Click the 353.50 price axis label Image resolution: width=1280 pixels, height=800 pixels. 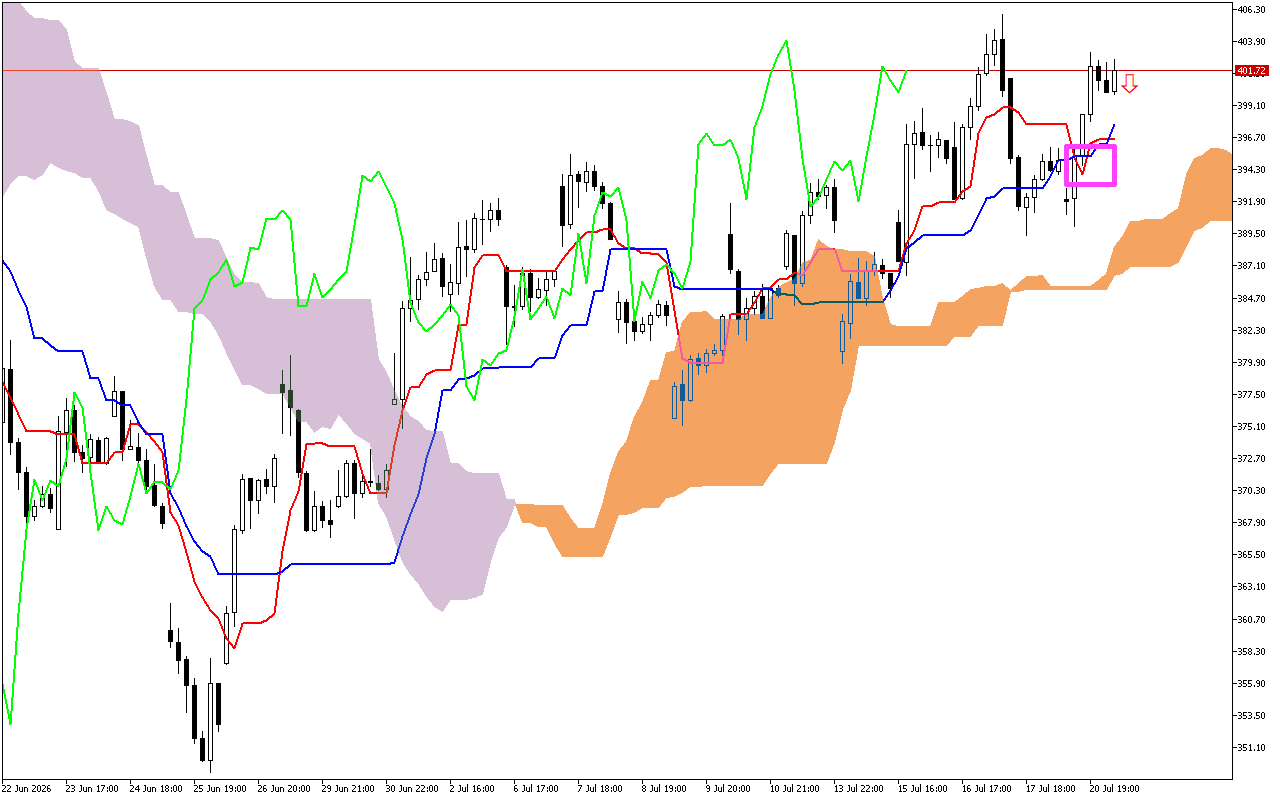click(x=1252, y=715)
